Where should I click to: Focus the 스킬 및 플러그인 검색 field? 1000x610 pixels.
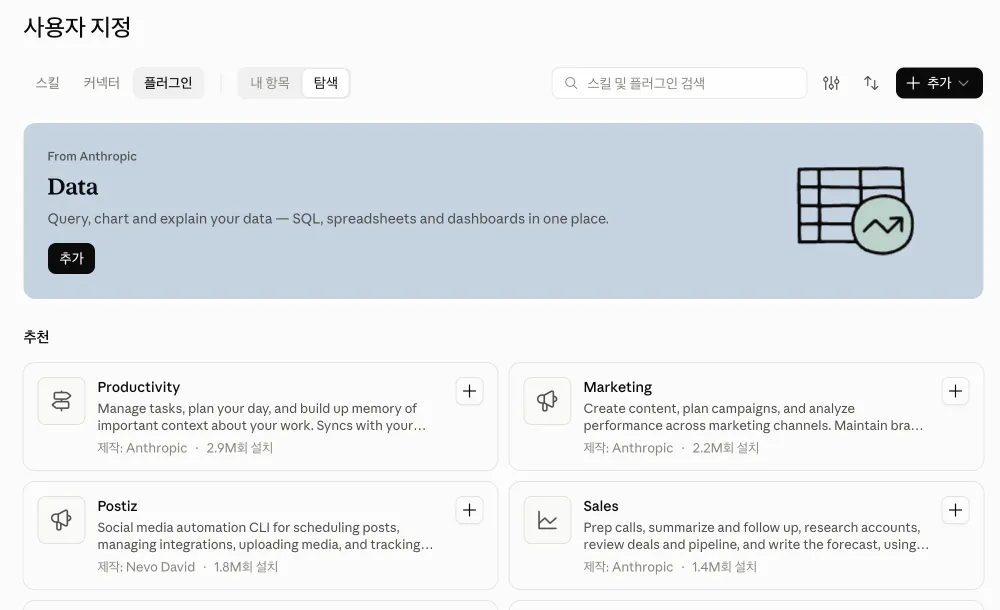tap(679, 83)
